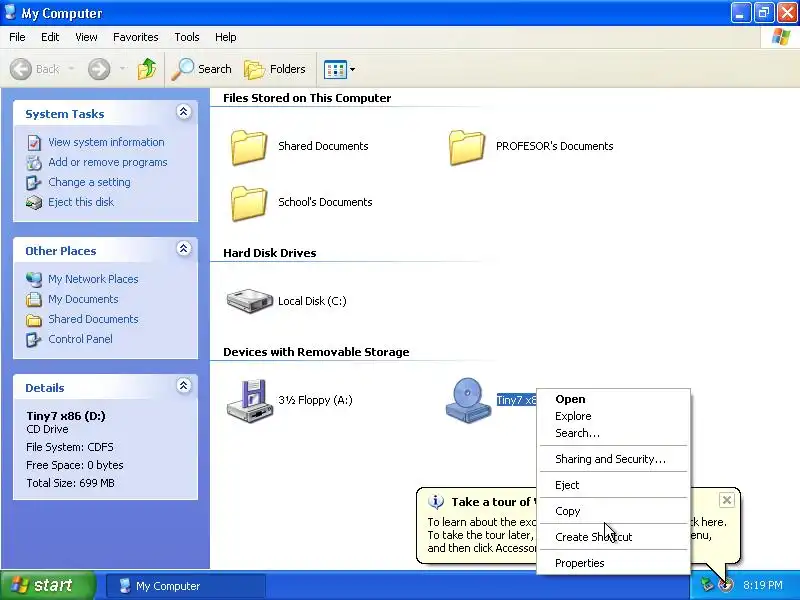The image size is (800, 600).
Task: Click Change a setting link
Action: pos(89,182)
